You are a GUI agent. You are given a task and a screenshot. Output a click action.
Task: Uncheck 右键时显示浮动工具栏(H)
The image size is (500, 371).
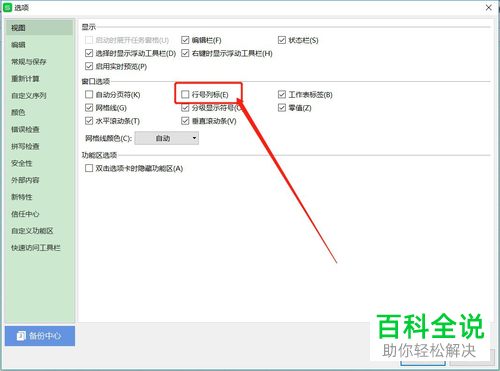pyautogui.click(x=185, y=53)
